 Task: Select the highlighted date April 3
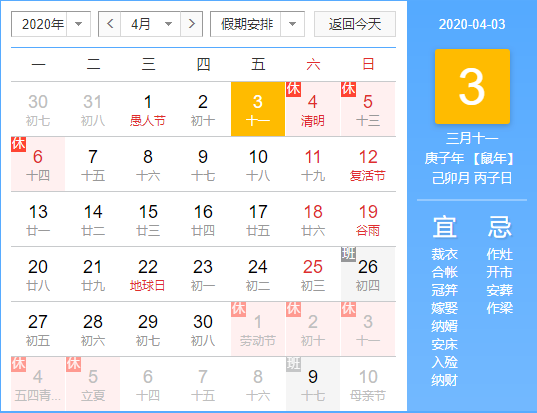coord(258,109)
